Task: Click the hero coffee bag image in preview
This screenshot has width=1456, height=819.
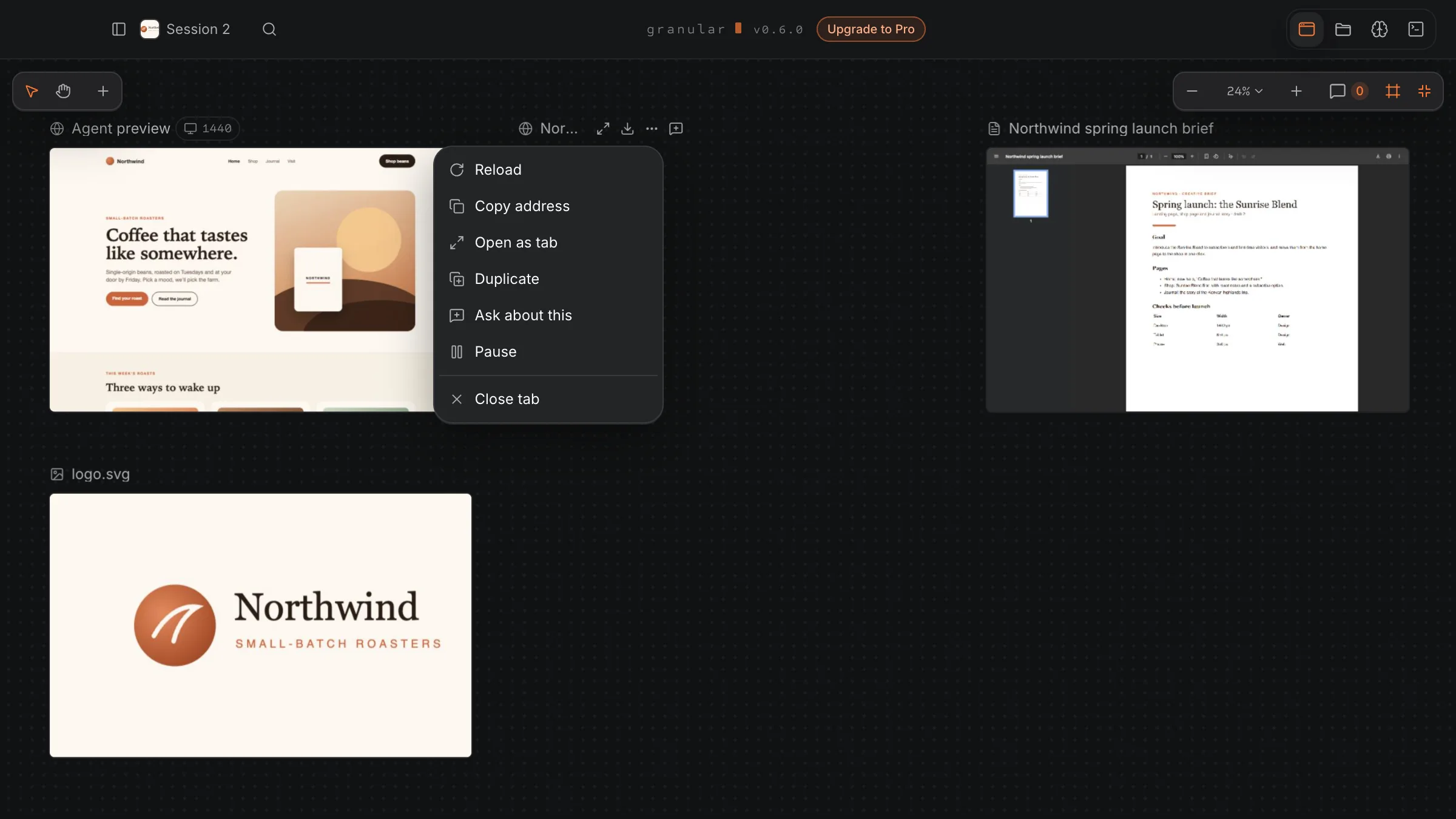Action: 345,261
